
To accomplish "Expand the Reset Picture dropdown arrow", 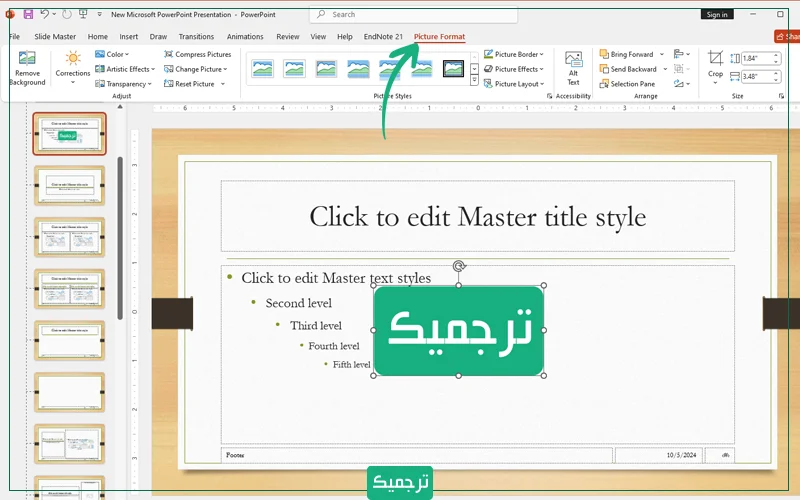I will coord(223,84).
